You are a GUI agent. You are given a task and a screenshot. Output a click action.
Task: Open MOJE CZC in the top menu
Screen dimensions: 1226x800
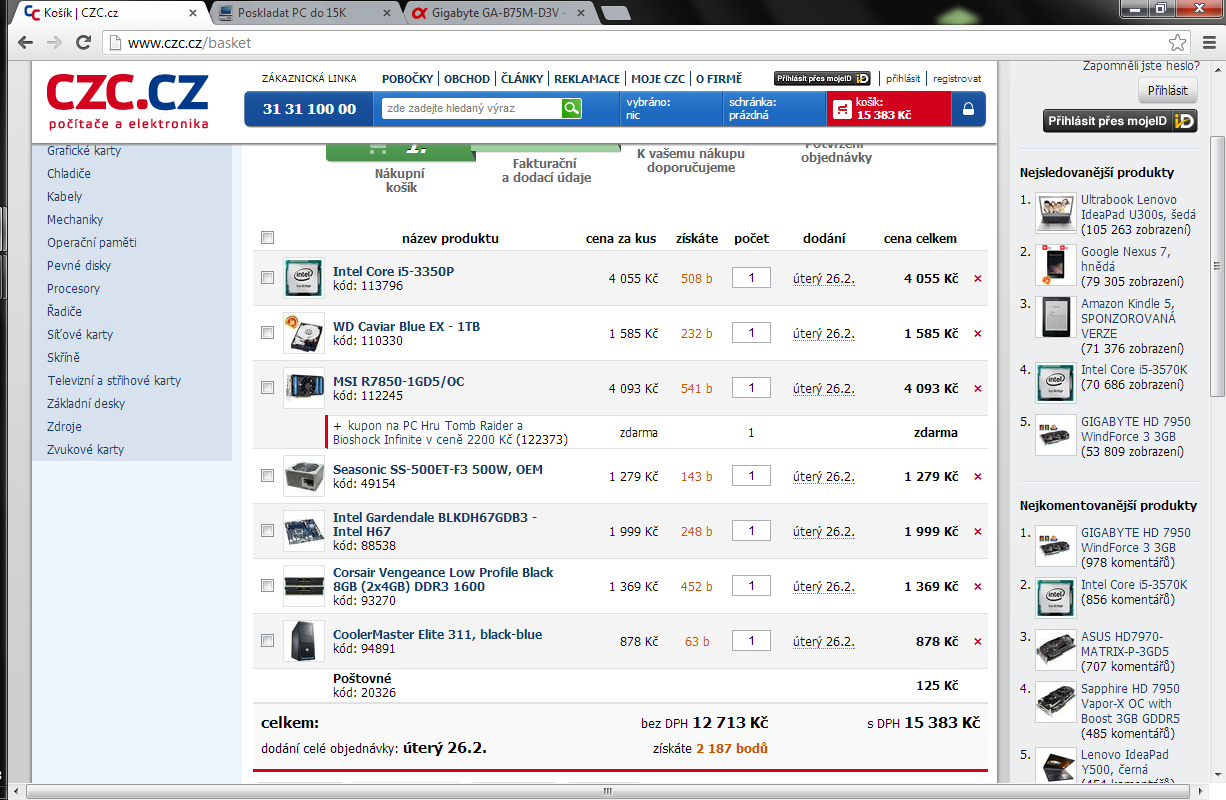pos(658,79)
